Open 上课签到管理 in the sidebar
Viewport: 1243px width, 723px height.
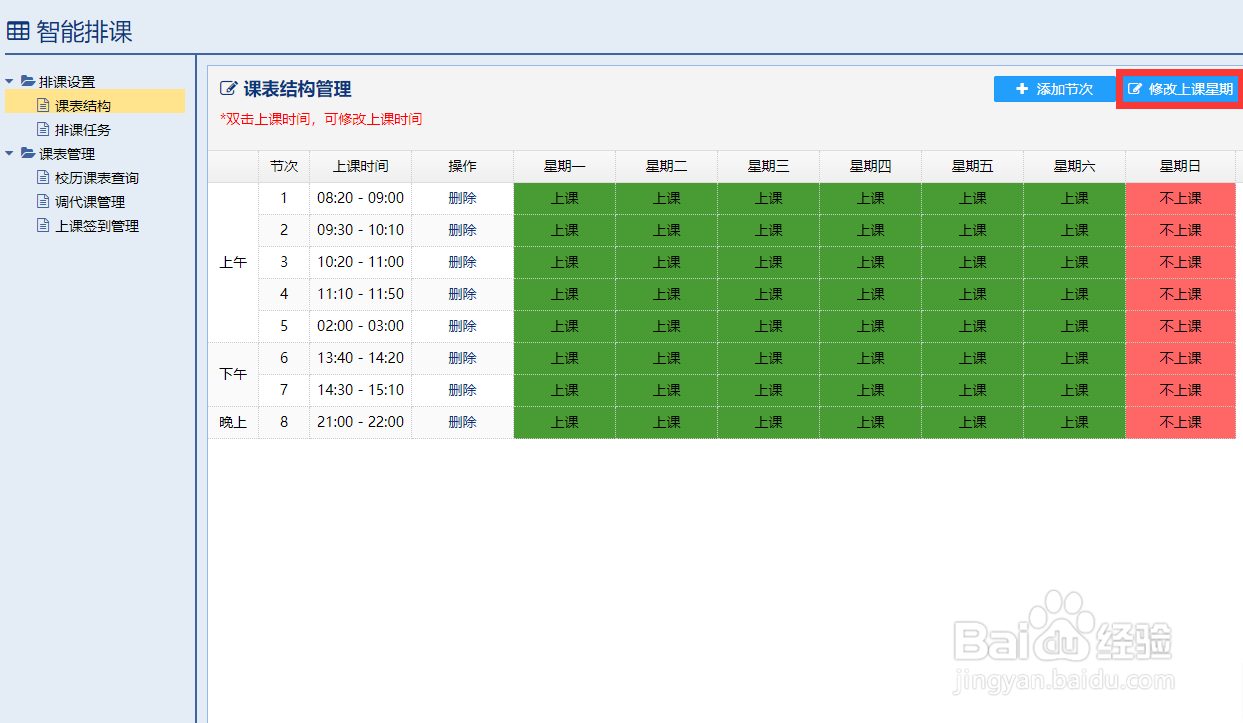pos(97,226)
